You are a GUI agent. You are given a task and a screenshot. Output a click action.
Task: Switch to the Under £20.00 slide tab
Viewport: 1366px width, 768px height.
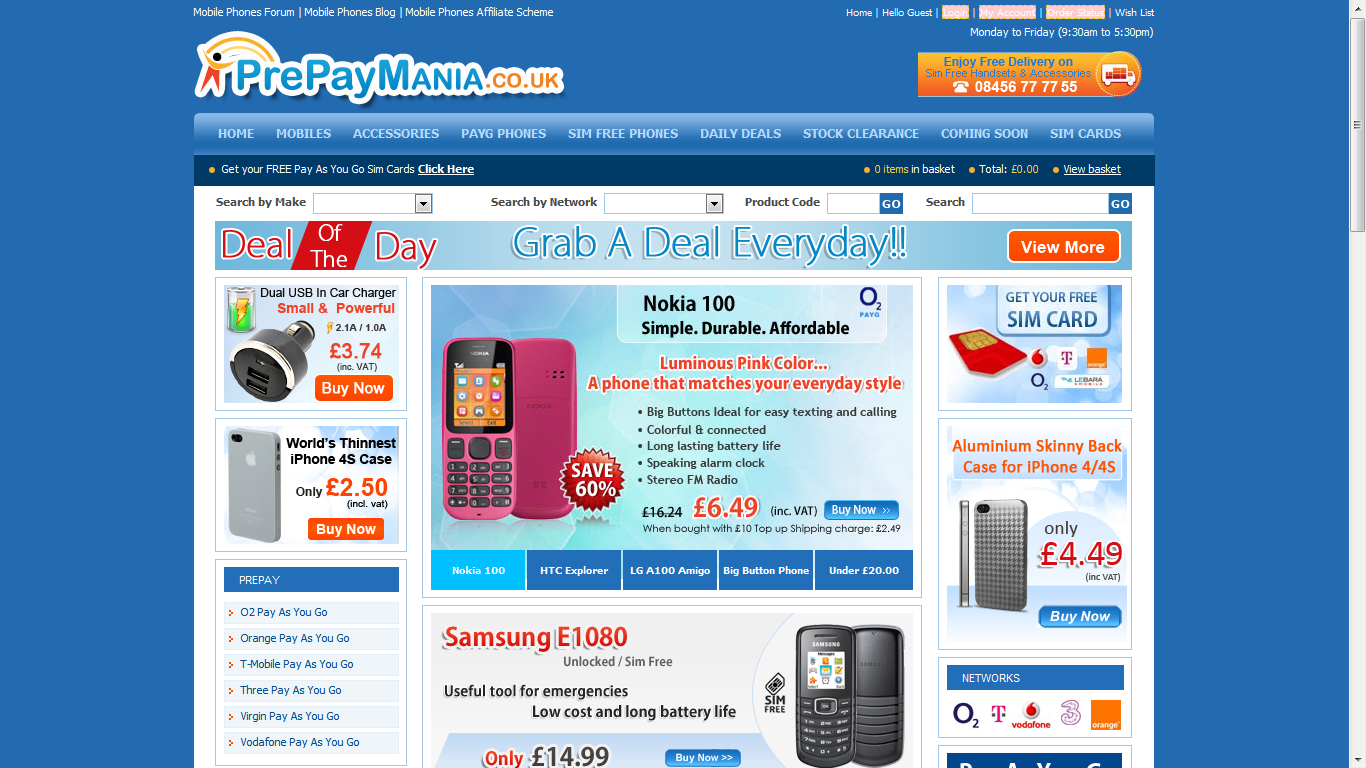tap(864, 570)
